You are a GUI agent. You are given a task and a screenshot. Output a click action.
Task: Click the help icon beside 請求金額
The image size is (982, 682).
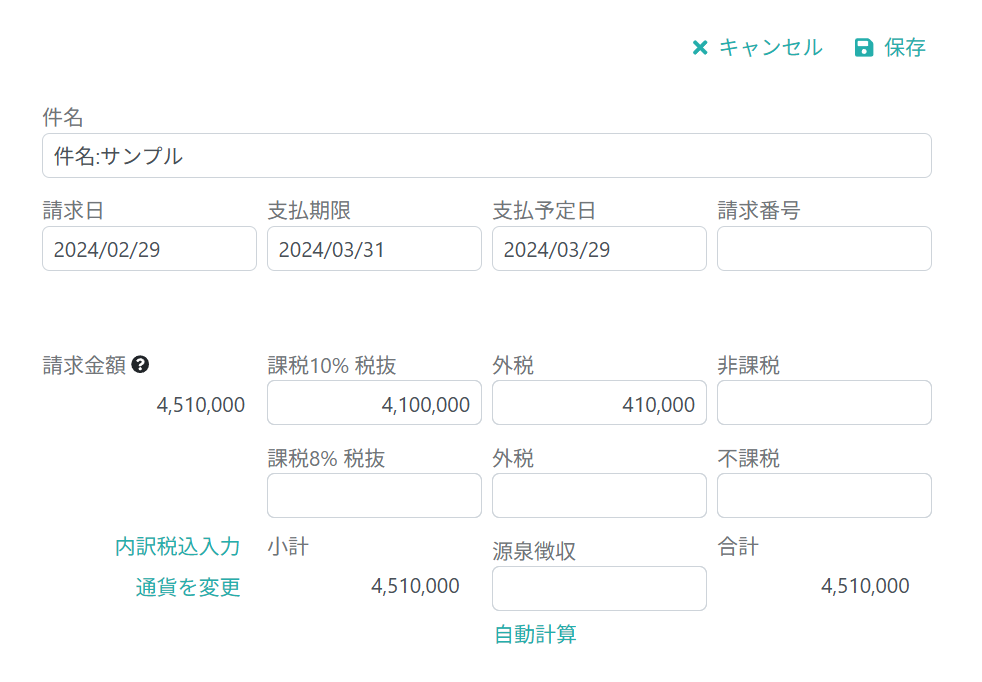pos(141,365)
